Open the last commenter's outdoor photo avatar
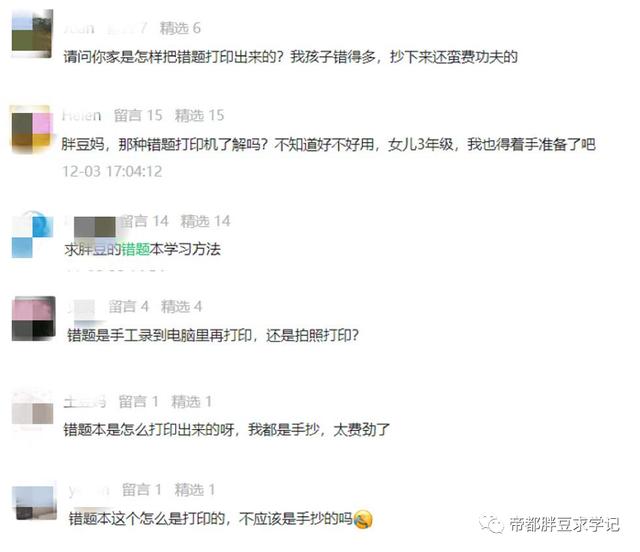 [35, 502]
